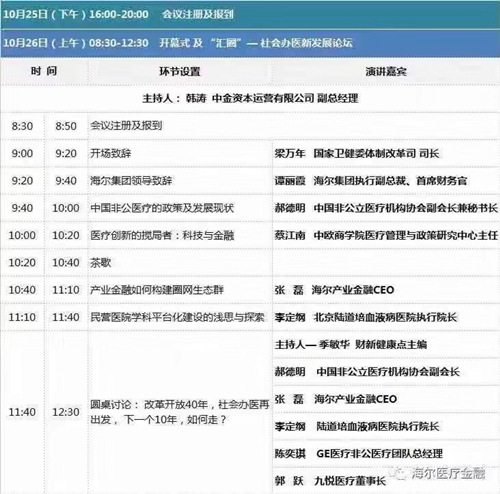Click the 8:30 start time cell

[x=22, y=126]
